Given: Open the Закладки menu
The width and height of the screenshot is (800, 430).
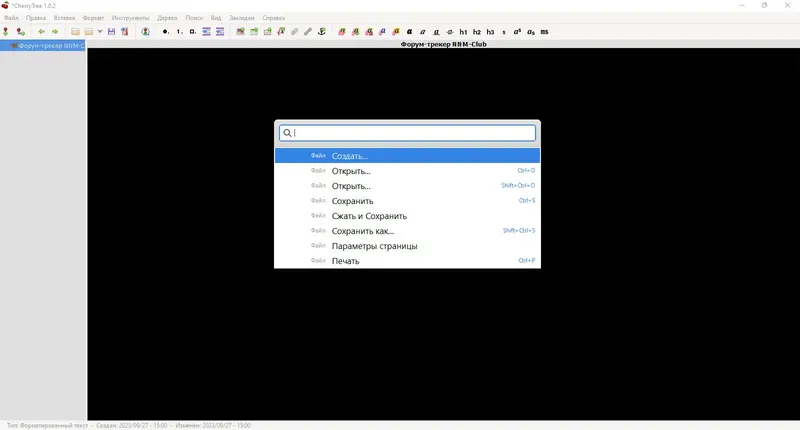Looking at the screenshot, I should tap(242, 18).
